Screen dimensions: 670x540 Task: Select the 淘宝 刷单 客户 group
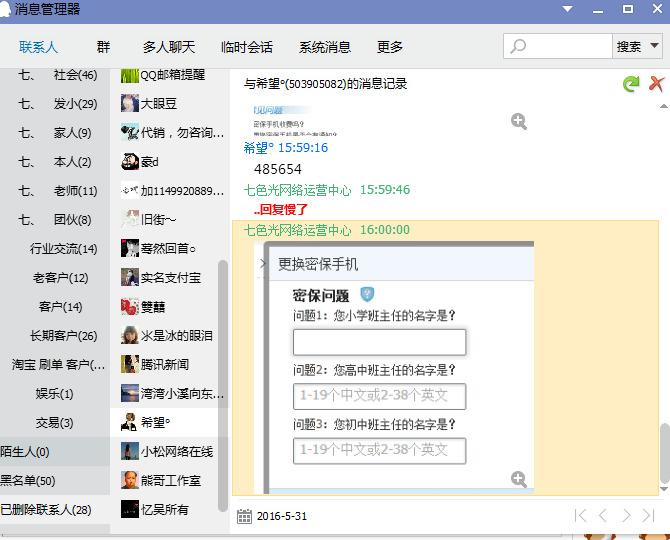click(x=55, y=365)
